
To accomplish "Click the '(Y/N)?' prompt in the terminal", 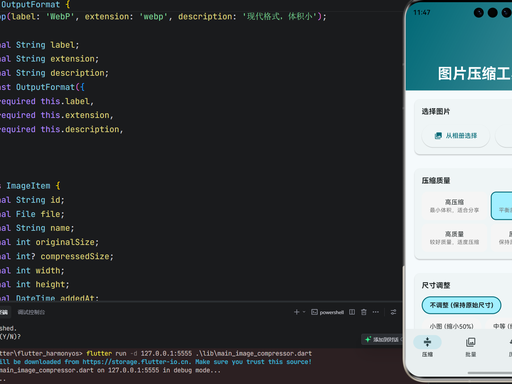I will click(10, 337).
